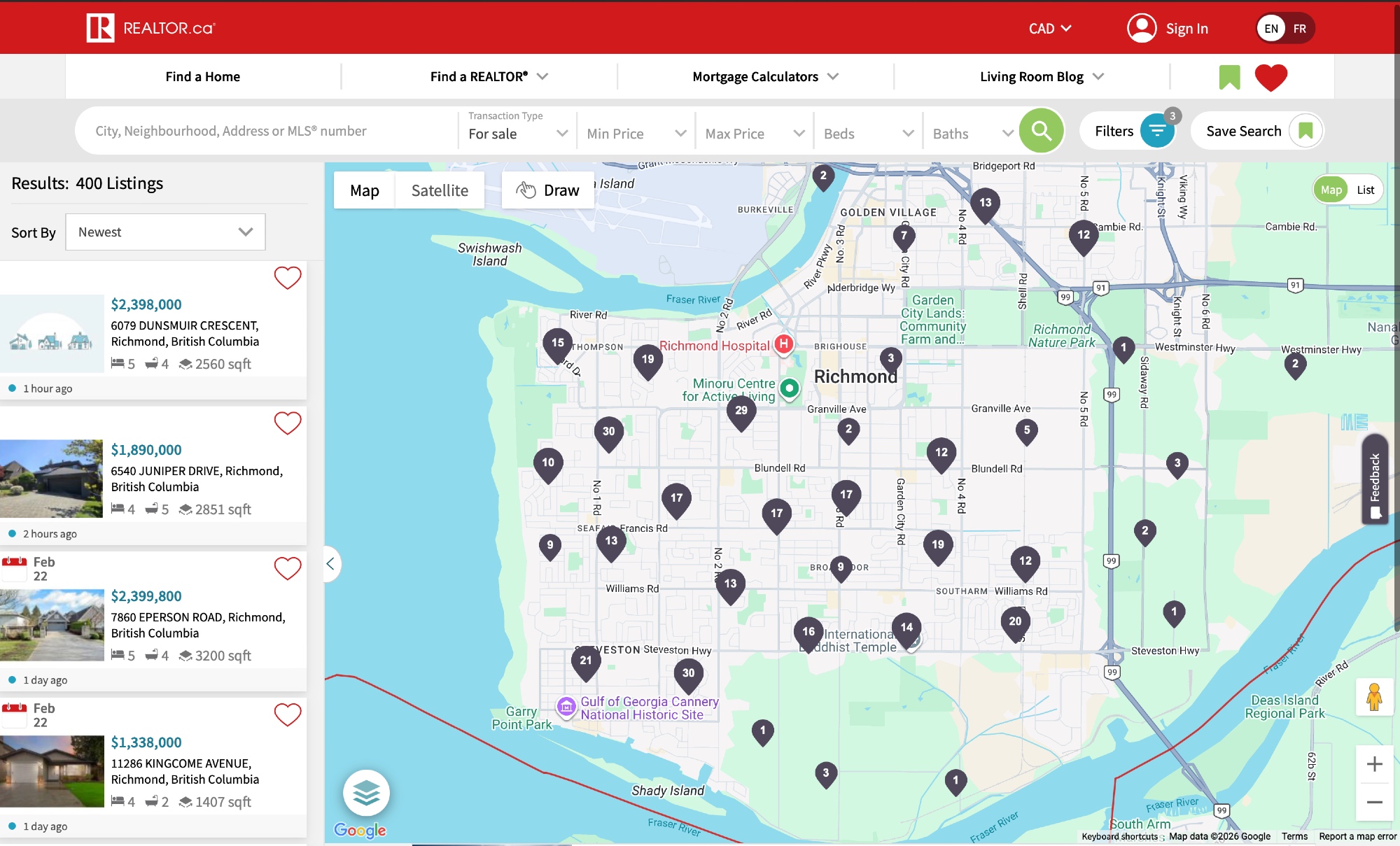Switch map to Satellite view

pyautogui.click(x=440, y=190)
